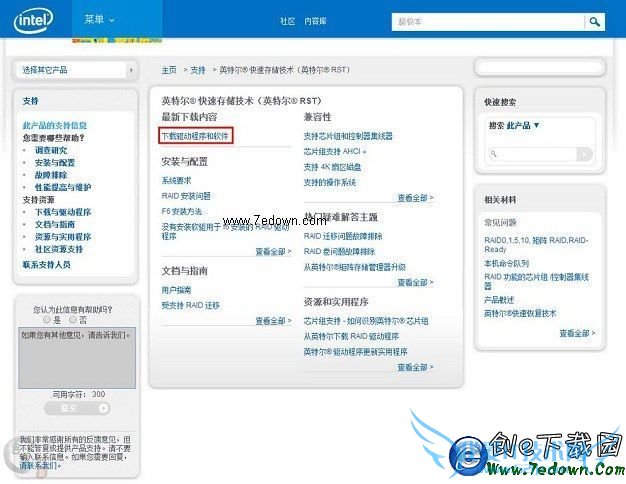Go to 主页 breadcrumb
626x484 pixels.
[169, 70]
